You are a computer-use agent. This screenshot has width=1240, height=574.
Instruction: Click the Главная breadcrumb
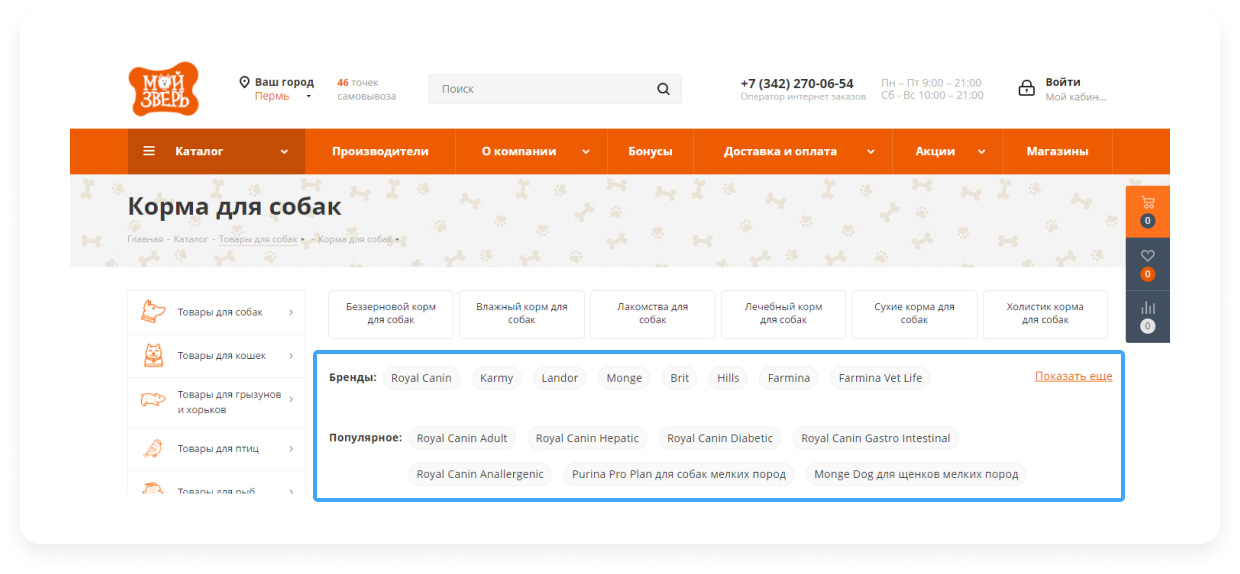(x=145, y=239)
